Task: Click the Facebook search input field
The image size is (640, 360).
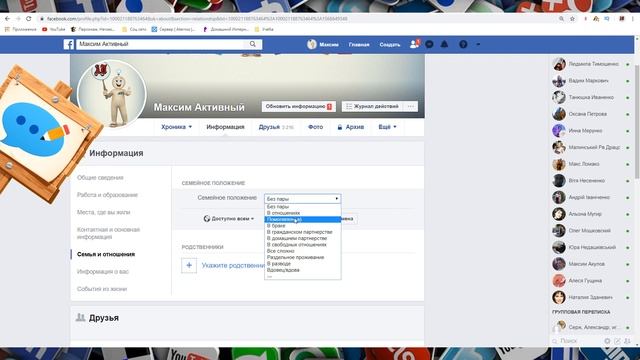Action: click(x=160, y=44)
